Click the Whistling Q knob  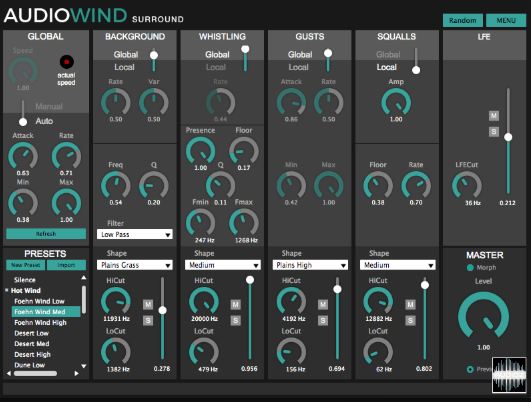pyautogui.click(x=220, y=185)
